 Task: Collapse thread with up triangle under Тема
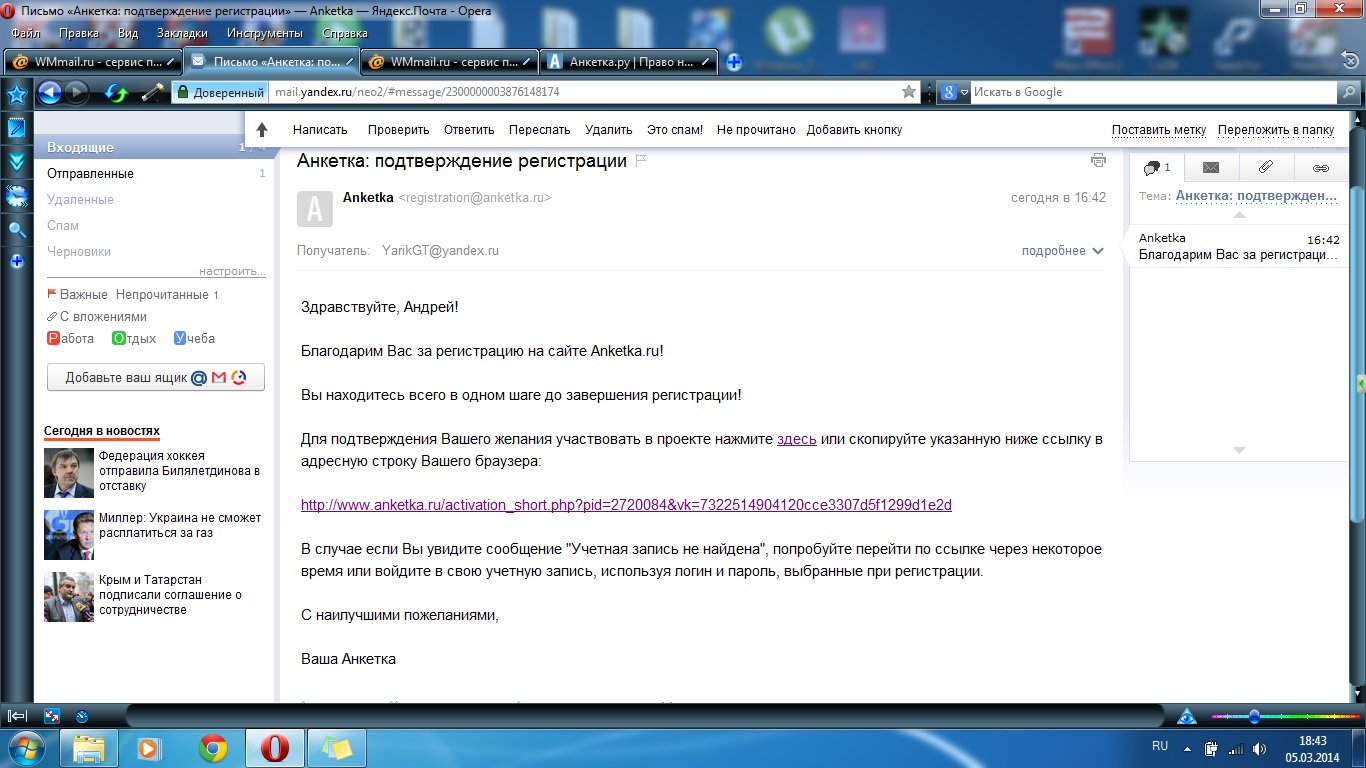(1239, 215)
